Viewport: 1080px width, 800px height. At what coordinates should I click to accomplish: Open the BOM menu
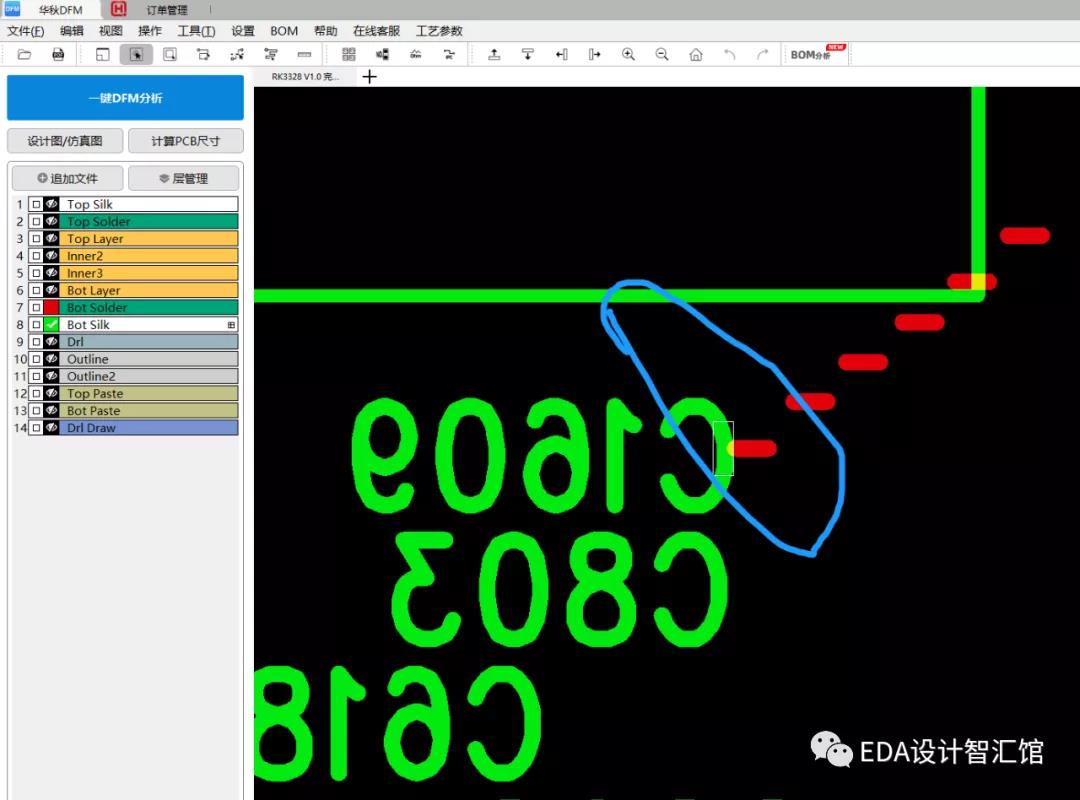tap(284, 31)
